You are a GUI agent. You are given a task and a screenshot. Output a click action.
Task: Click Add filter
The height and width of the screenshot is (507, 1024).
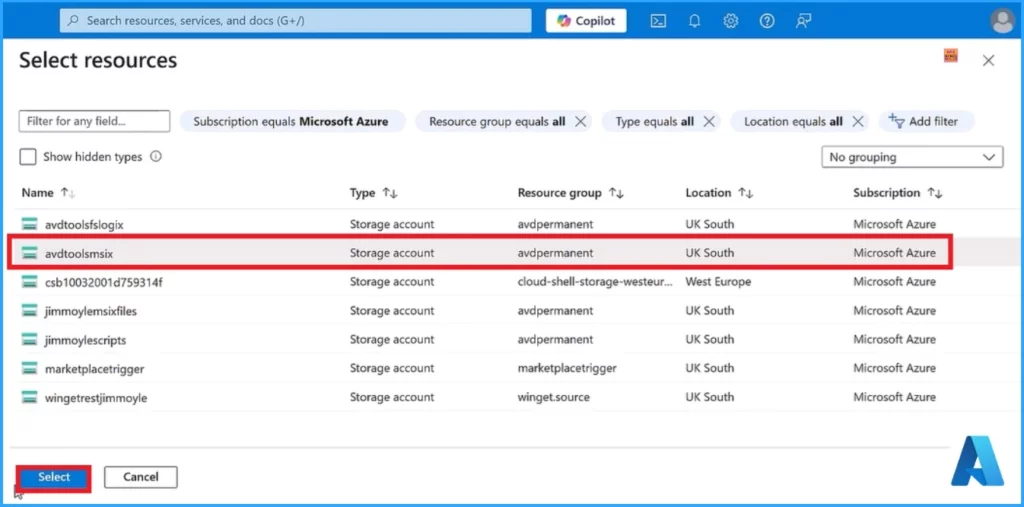pos(926,122)
